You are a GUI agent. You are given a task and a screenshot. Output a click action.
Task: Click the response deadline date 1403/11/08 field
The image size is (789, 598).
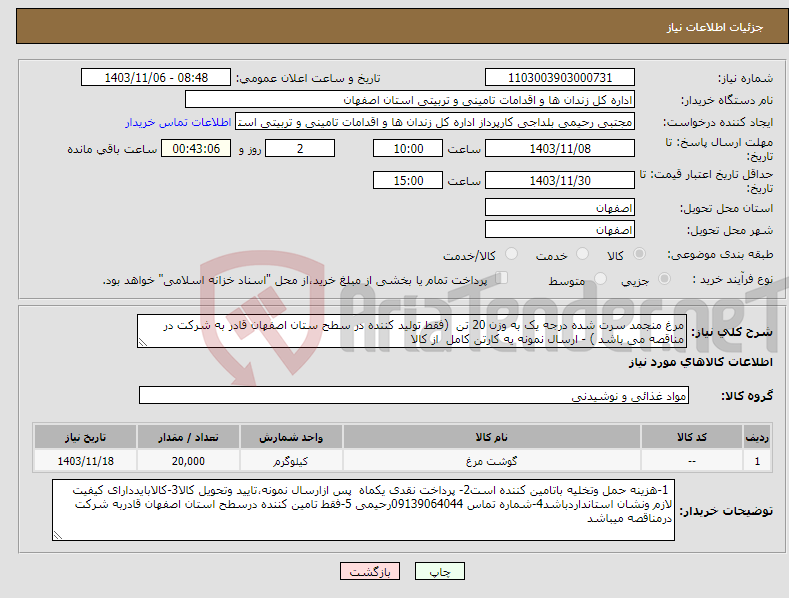[560, 148]
